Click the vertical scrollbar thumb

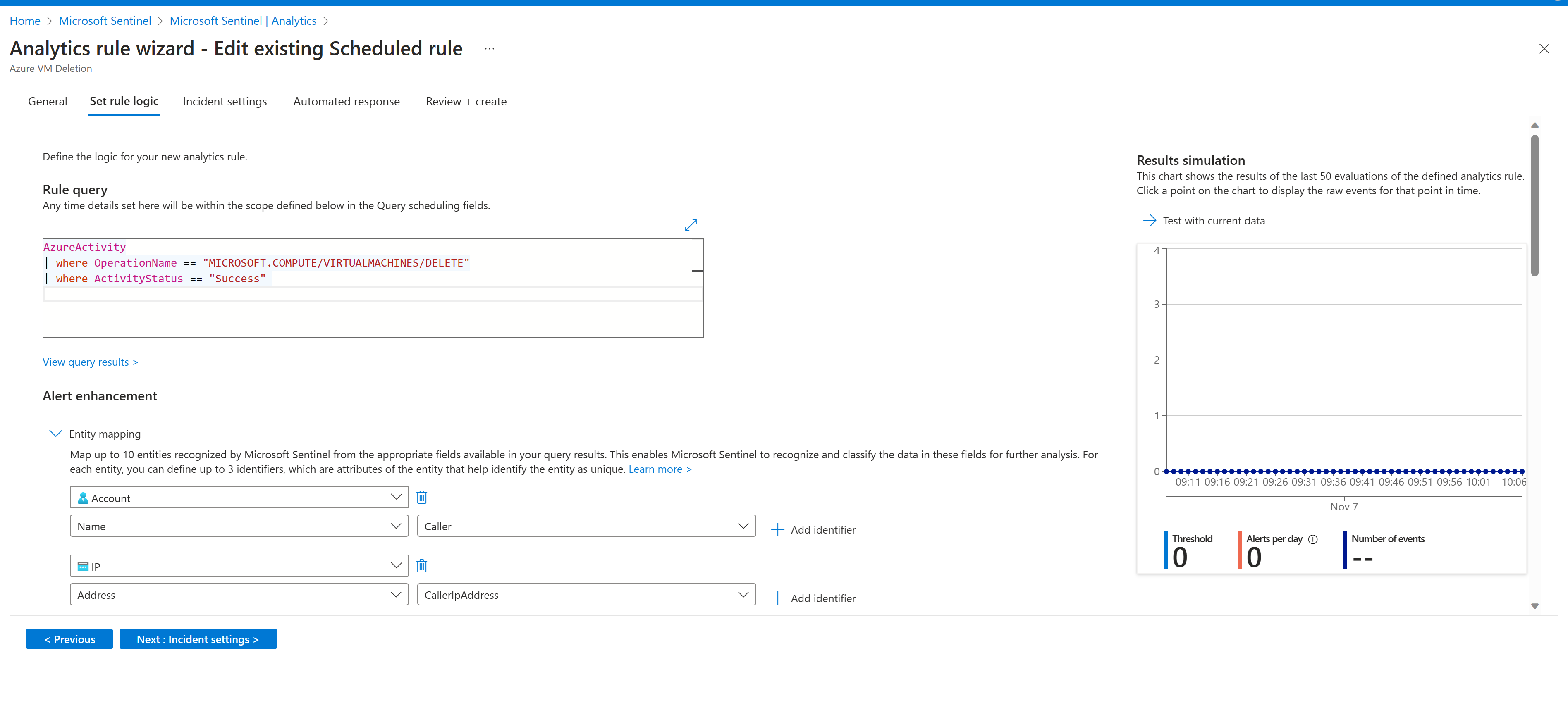click(x=1535, y=205)
